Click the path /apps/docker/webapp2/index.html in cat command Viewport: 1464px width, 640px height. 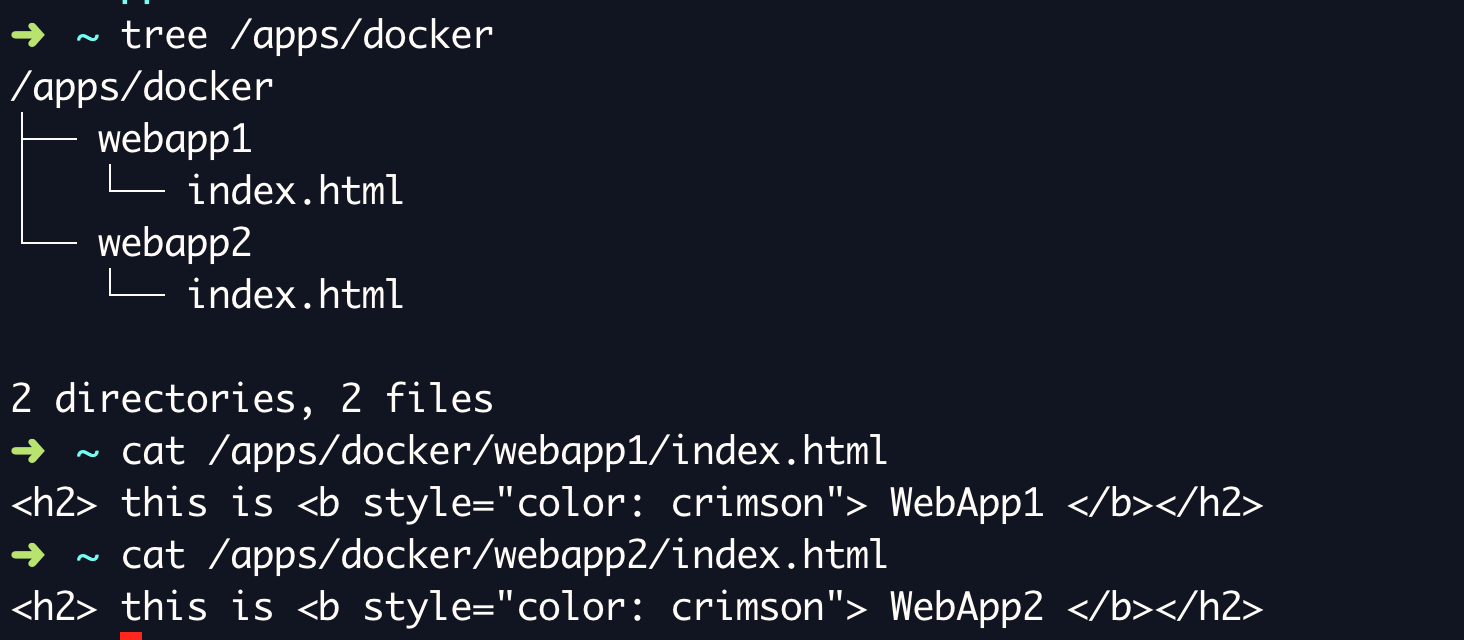(548, 556)
